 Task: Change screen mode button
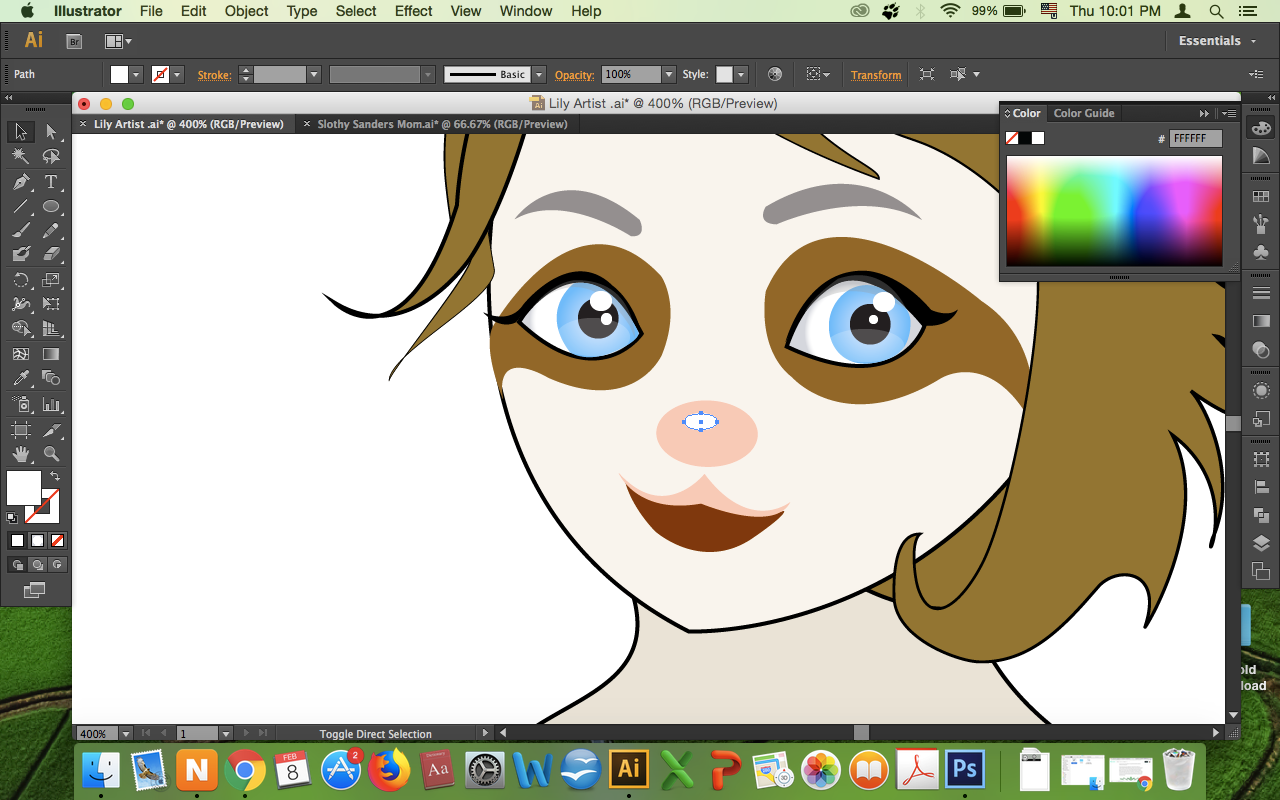point(35,590)
